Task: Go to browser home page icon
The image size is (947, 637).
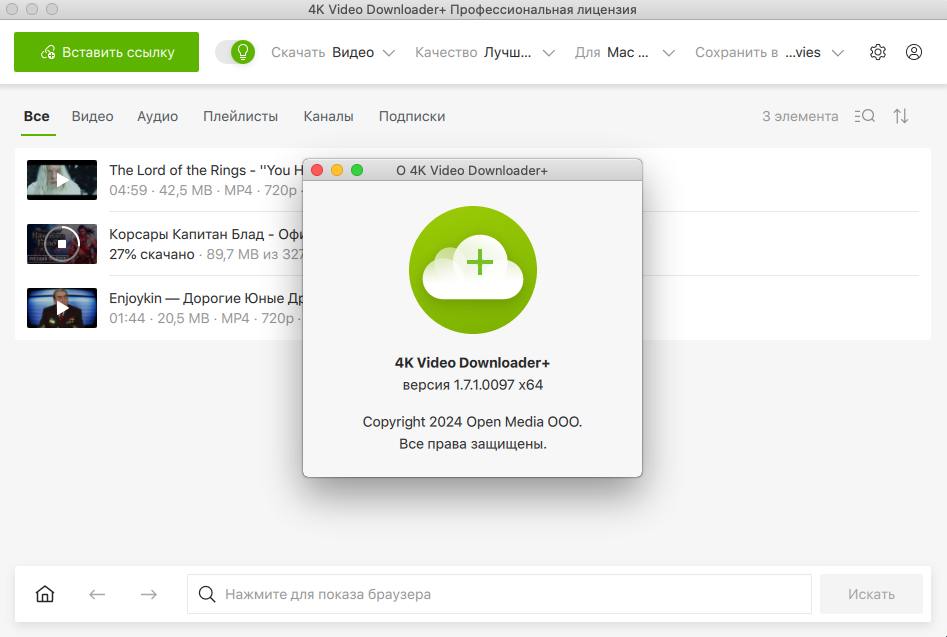Action: [x=45, y=594]
